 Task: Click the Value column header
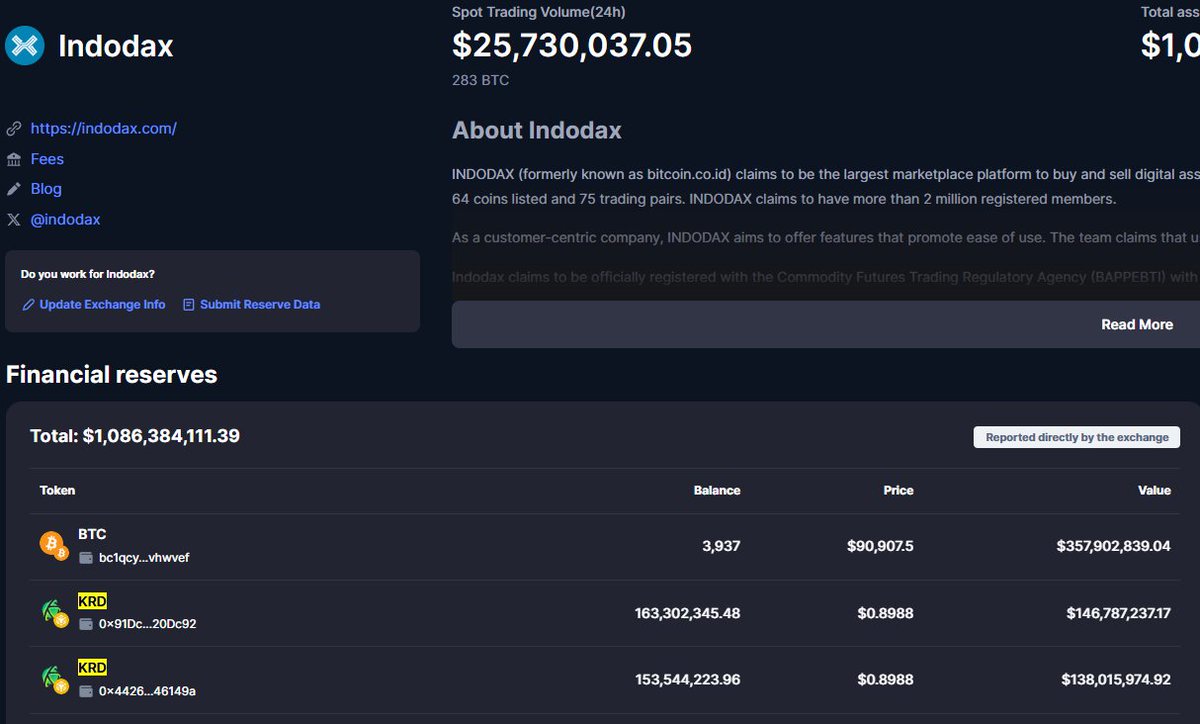(1154, 490)
